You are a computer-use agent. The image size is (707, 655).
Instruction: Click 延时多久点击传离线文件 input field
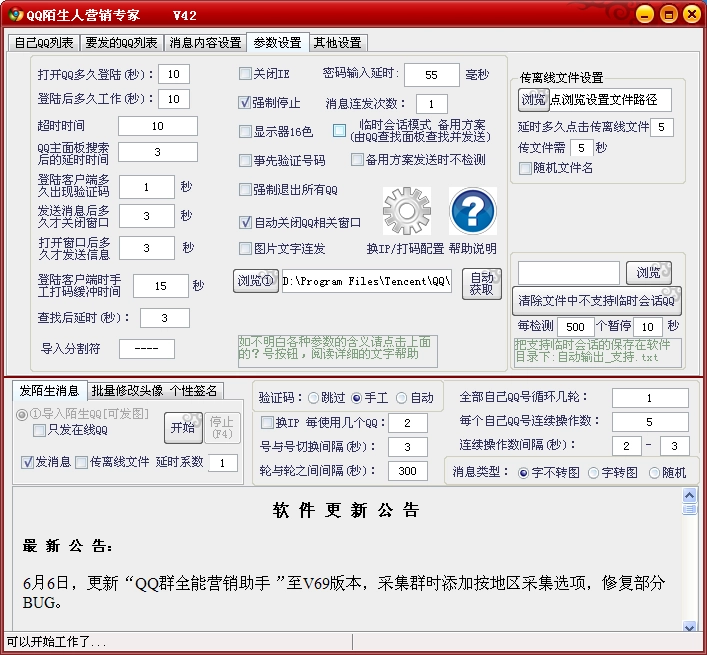(x=662, y=127)
